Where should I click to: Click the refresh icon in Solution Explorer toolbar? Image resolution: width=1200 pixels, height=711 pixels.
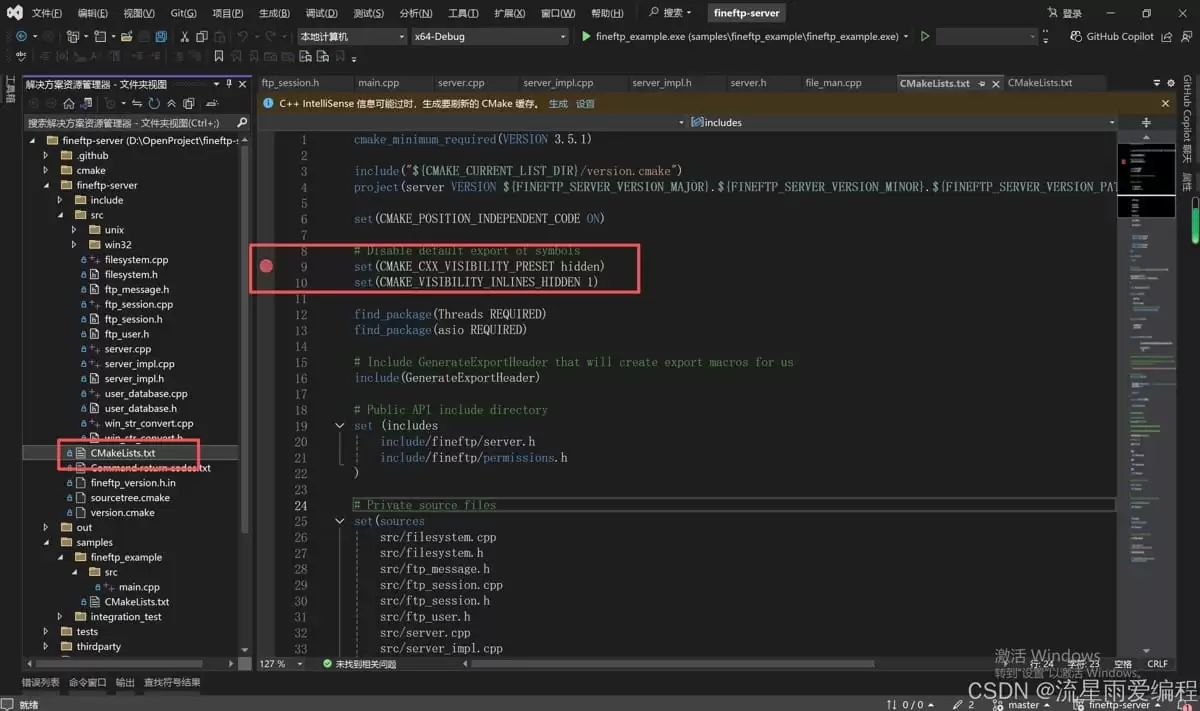(154, 103)
